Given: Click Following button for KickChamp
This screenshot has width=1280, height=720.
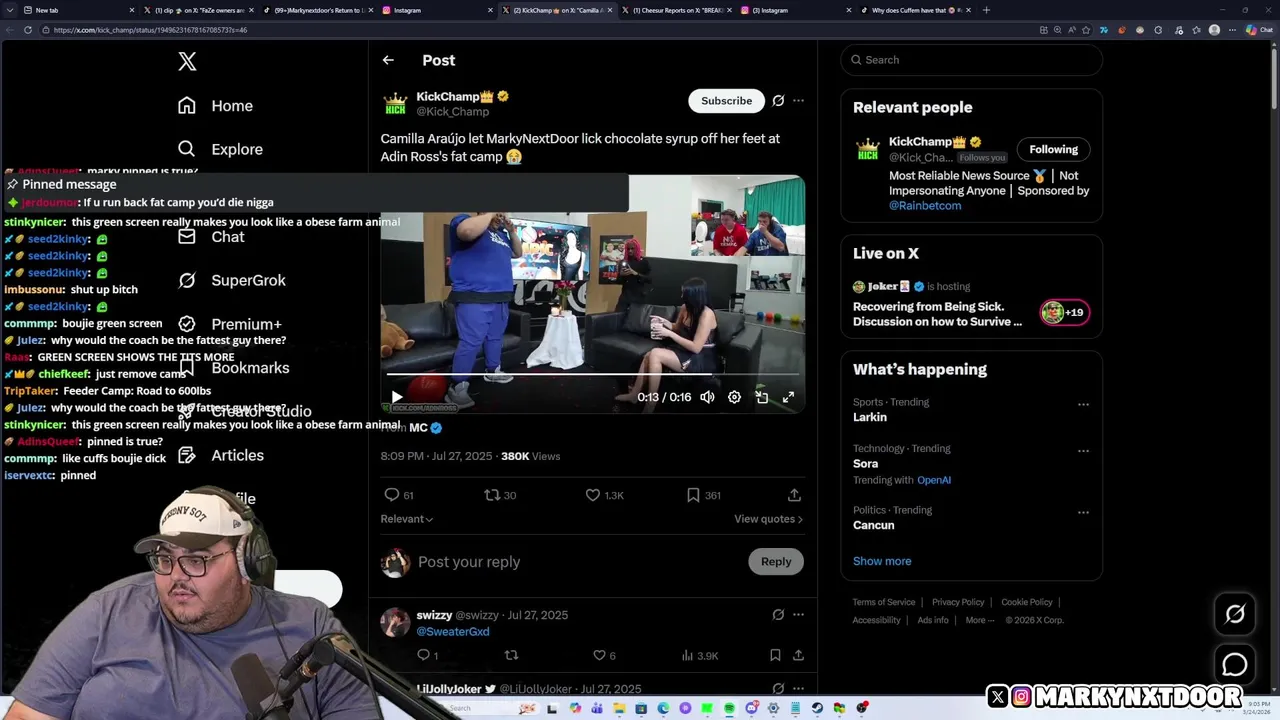Looking at the screenshot, I should tap(1053, 149).
